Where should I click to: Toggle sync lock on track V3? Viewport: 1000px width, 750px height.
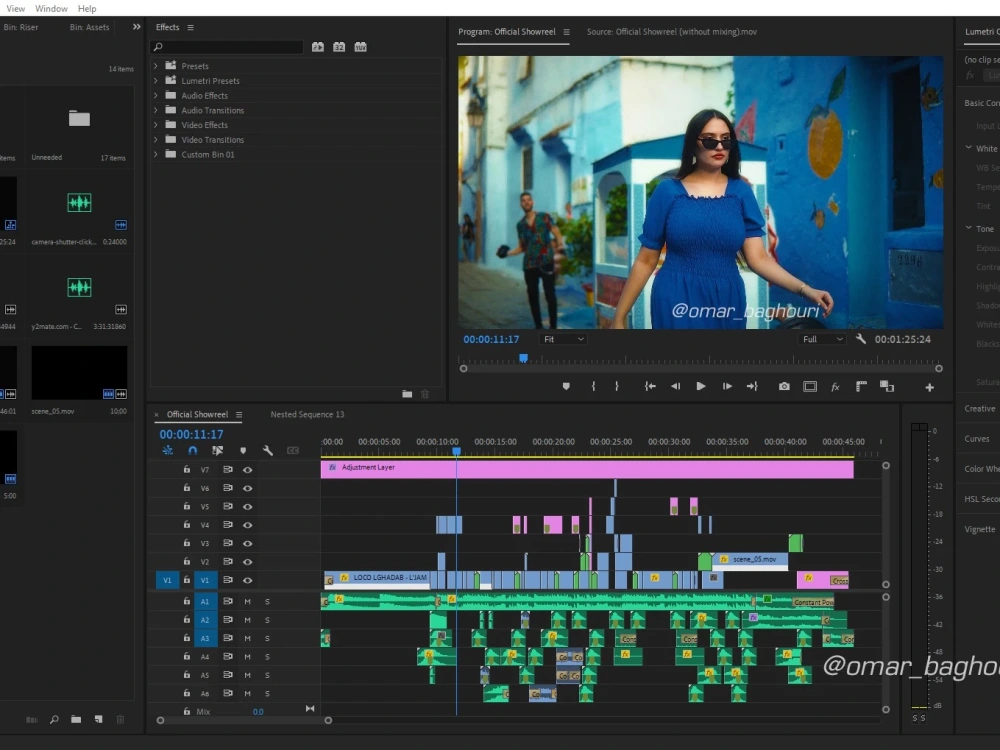[228, 543]
